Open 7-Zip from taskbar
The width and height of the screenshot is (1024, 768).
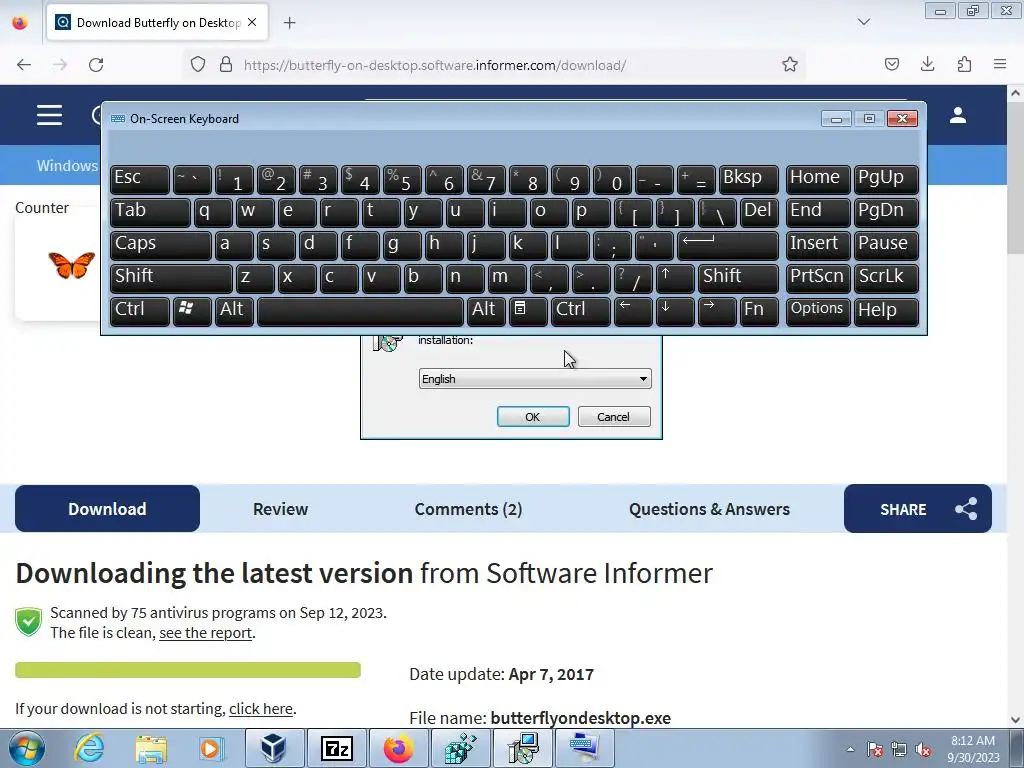pos(337,748)
